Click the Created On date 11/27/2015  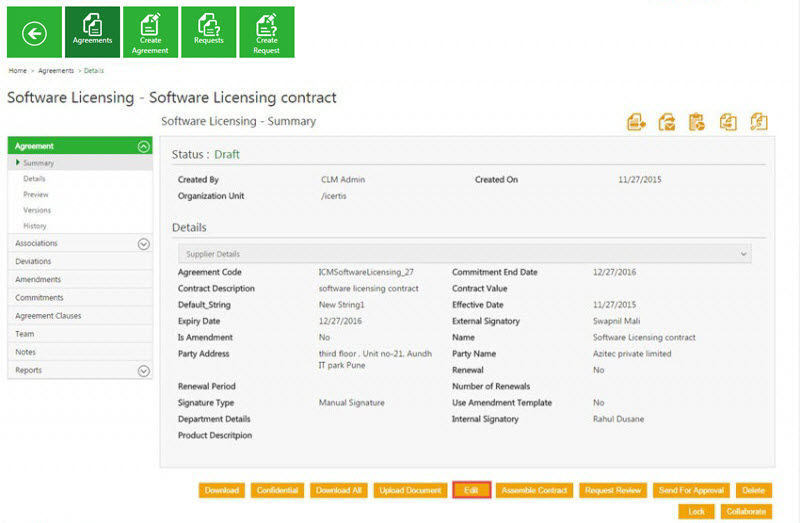pos(640,180)
